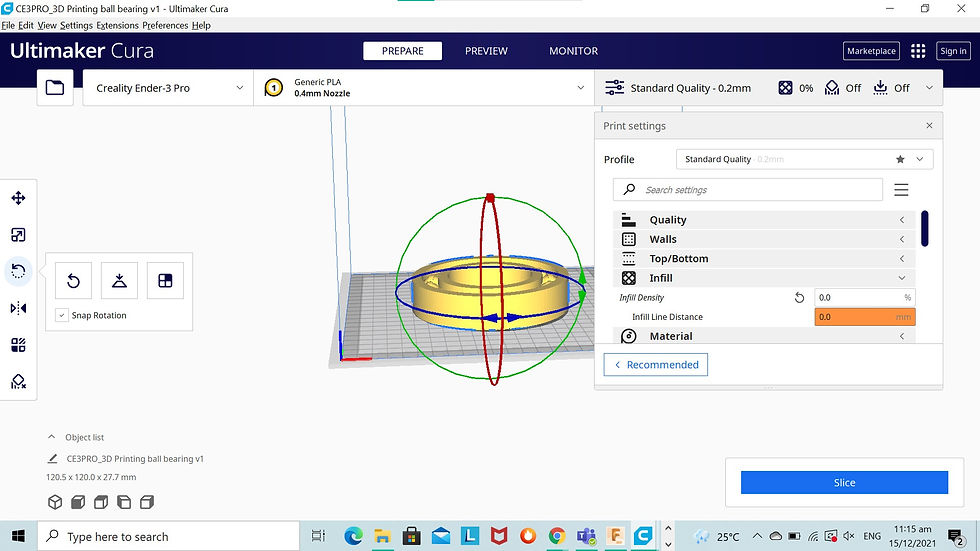980x551 pixels.
Task: Open the application switcher grid icon
Action: tap(918, 51)
